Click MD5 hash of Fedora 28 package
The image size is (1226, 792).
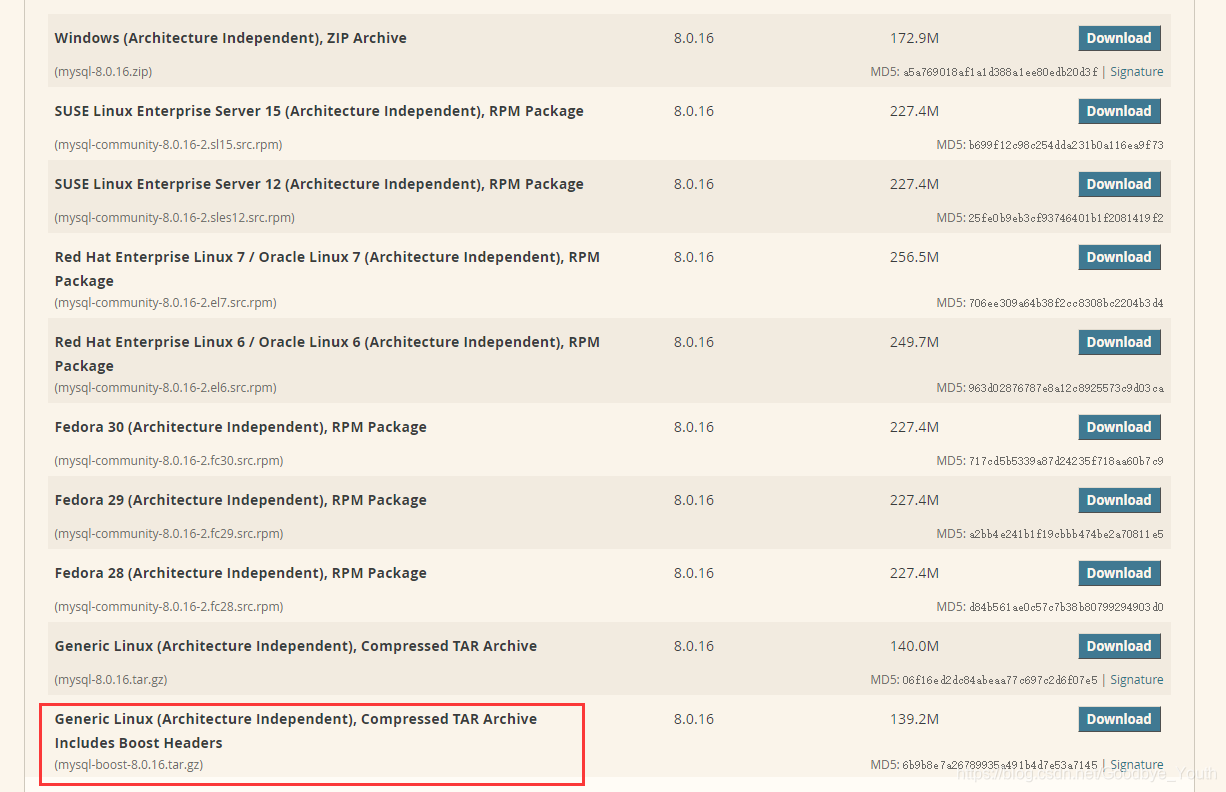tap(1066, 607)
